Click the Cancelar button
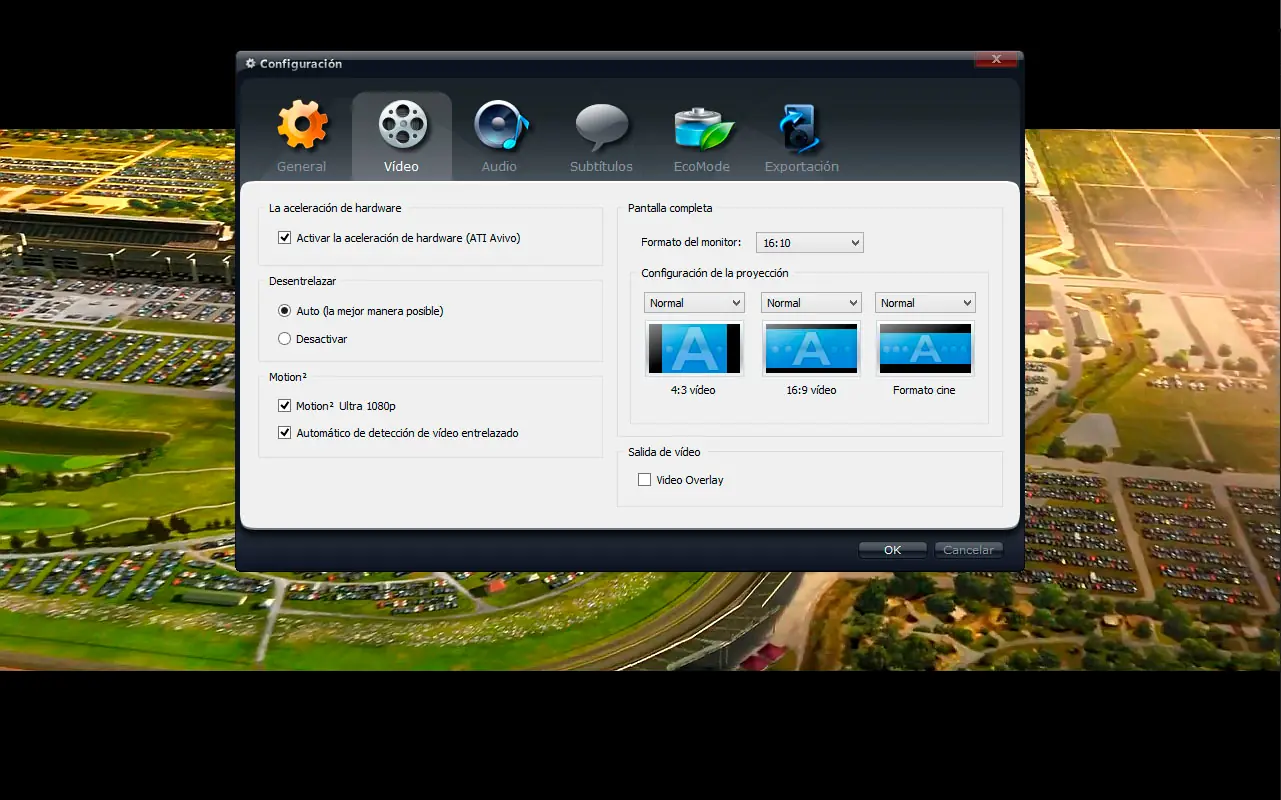The image size is (1281, 800). [x=969, y=550]
